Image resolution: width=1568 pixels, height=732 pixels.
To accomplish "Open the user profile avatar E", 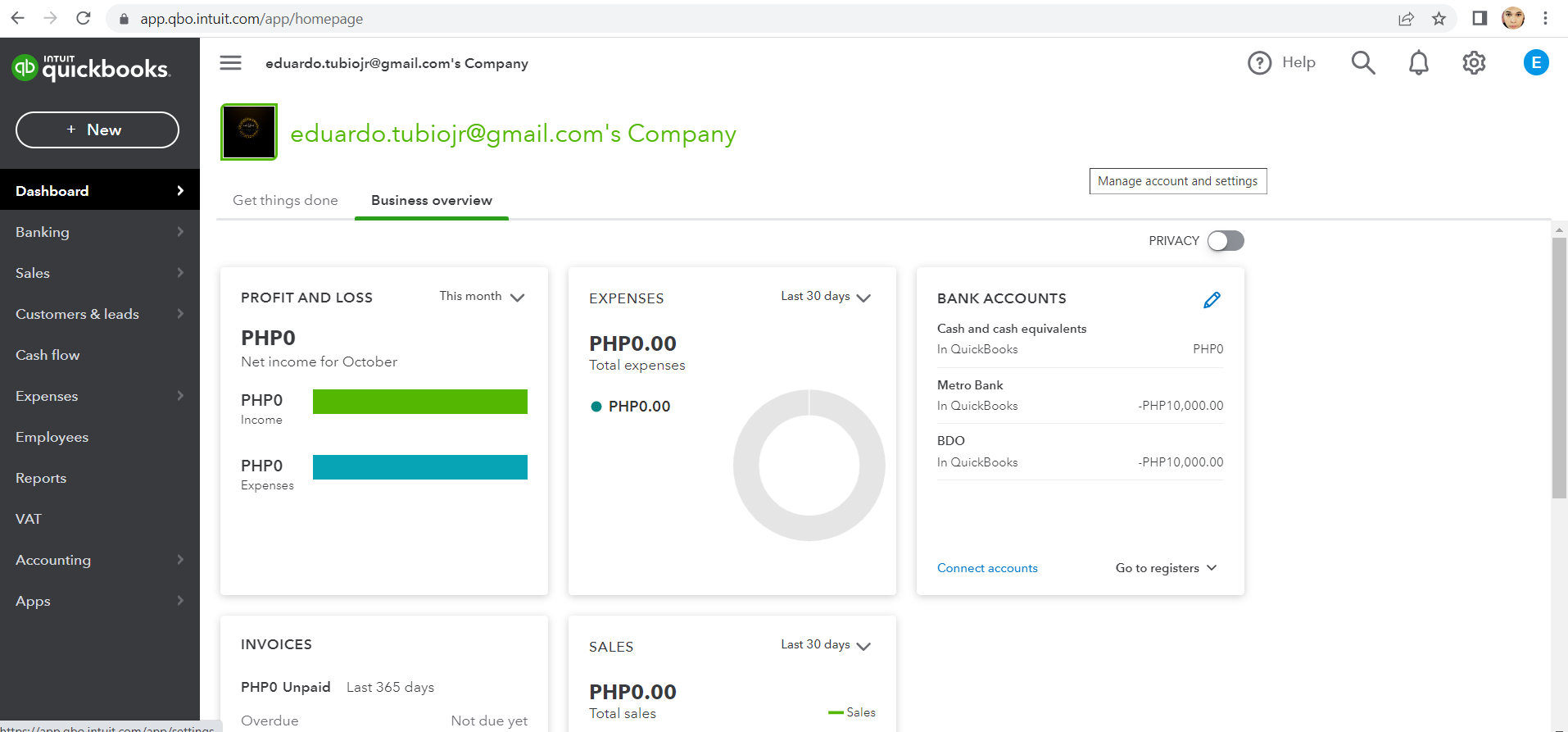I will pos(1536,62).
